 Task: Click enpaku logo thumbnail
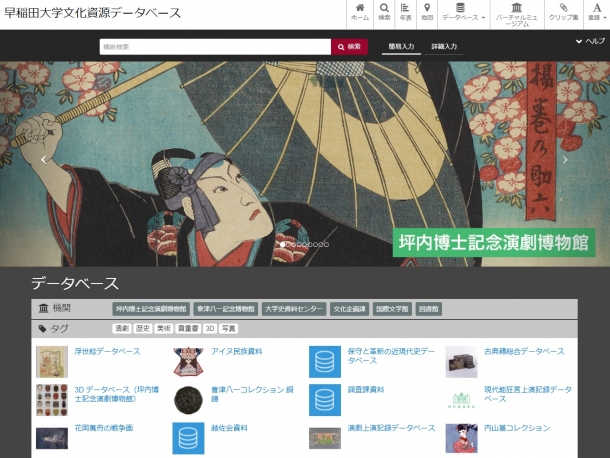[x=461, y=400]
